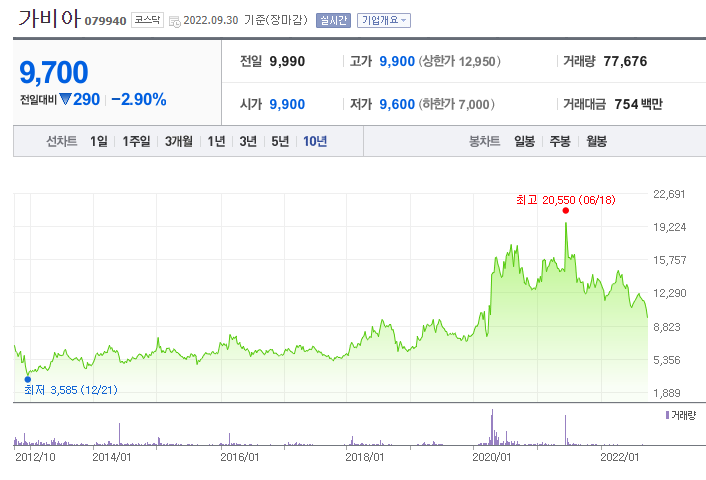
Task: Click the current price 9,700
Action: 54,72
